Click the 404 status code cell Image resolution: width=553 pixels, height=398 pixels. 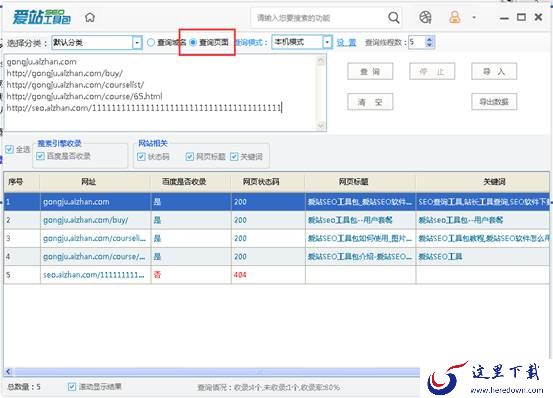pyautogui.click(x=268, y=275)
